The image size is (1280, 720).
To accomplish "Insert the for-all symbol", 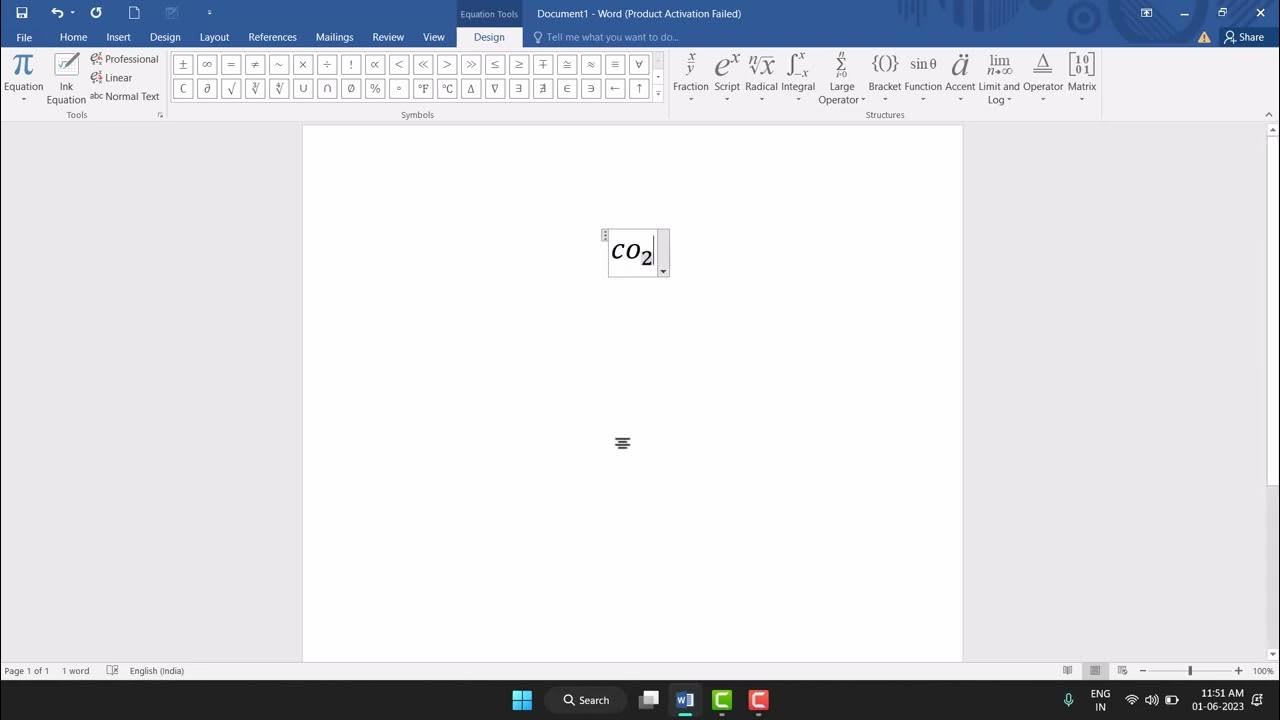I will pyautogui.click(x=639, y=64).
